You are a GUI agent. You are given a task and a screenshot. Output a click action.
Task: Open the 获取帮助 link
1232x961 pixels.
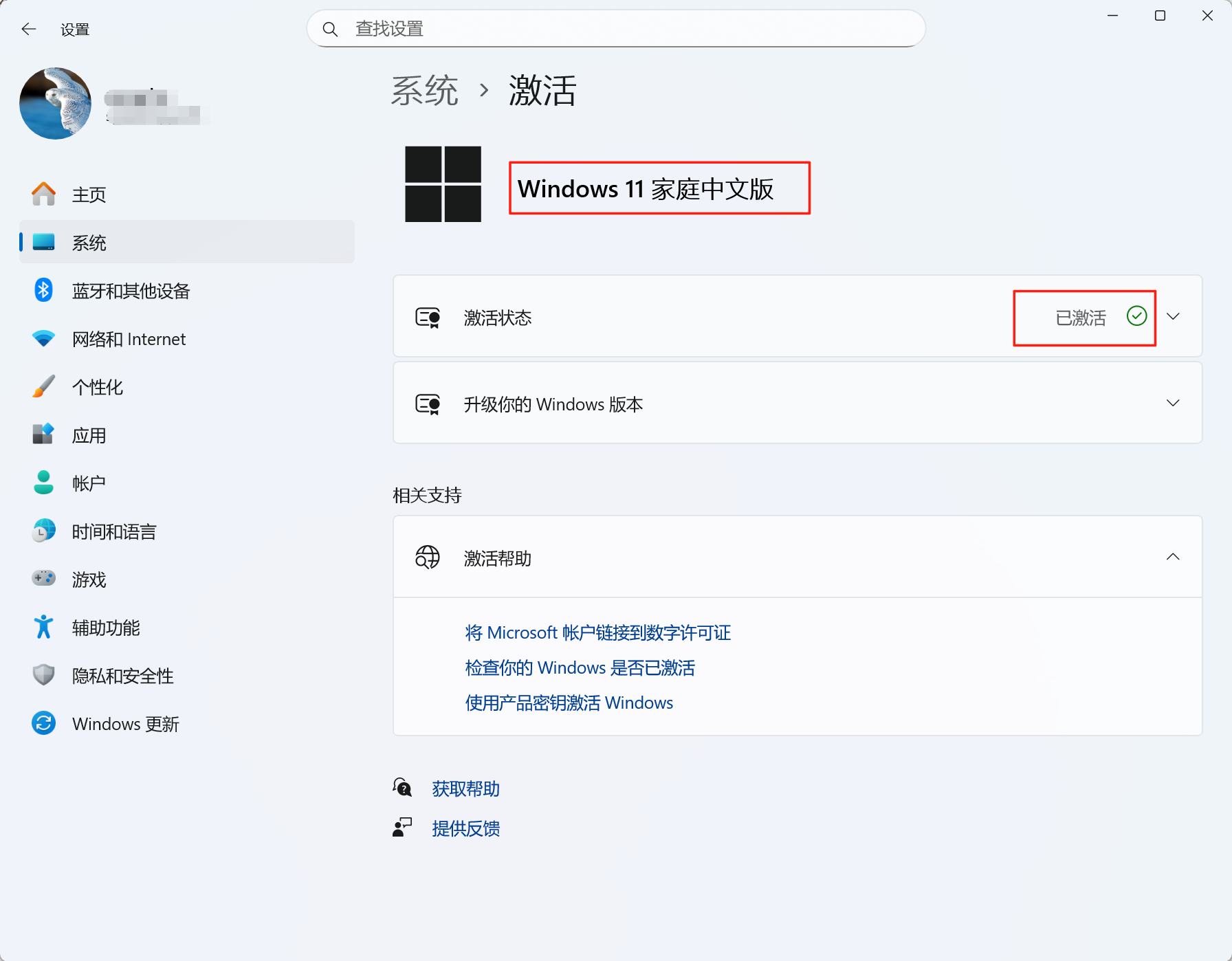point(466,788)
